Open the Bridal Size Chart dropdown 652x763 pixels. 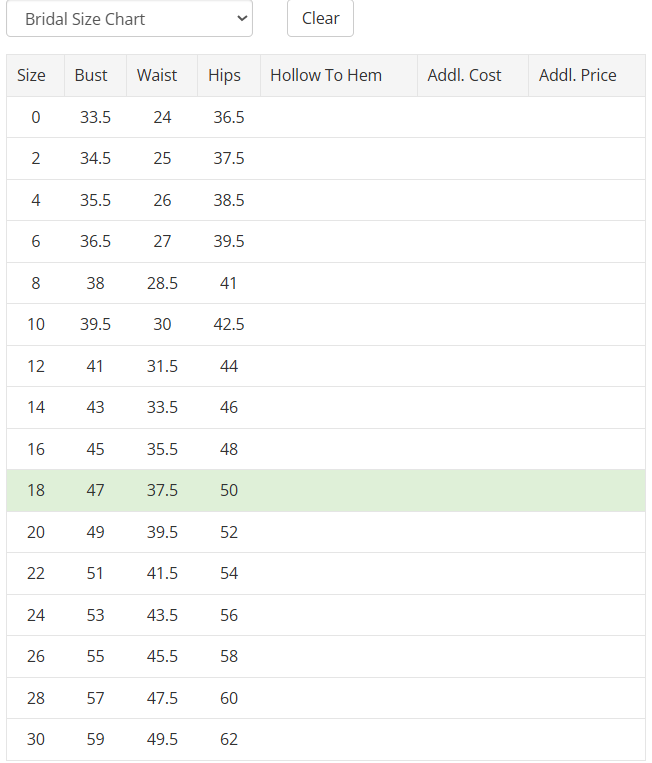[x=129, y=19]
